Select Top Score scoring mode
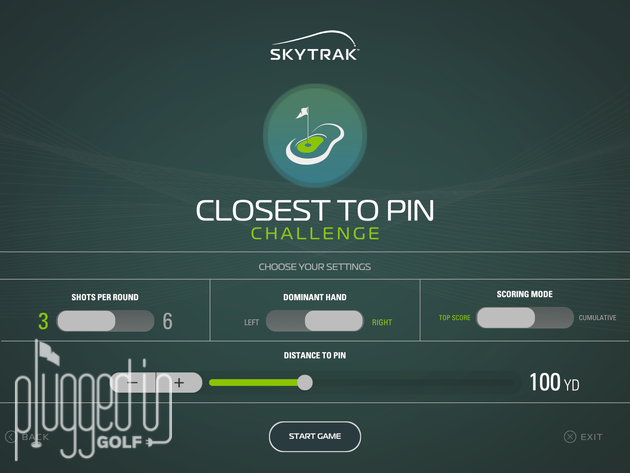This screenshot has width=630, height=473. (454, 317)
